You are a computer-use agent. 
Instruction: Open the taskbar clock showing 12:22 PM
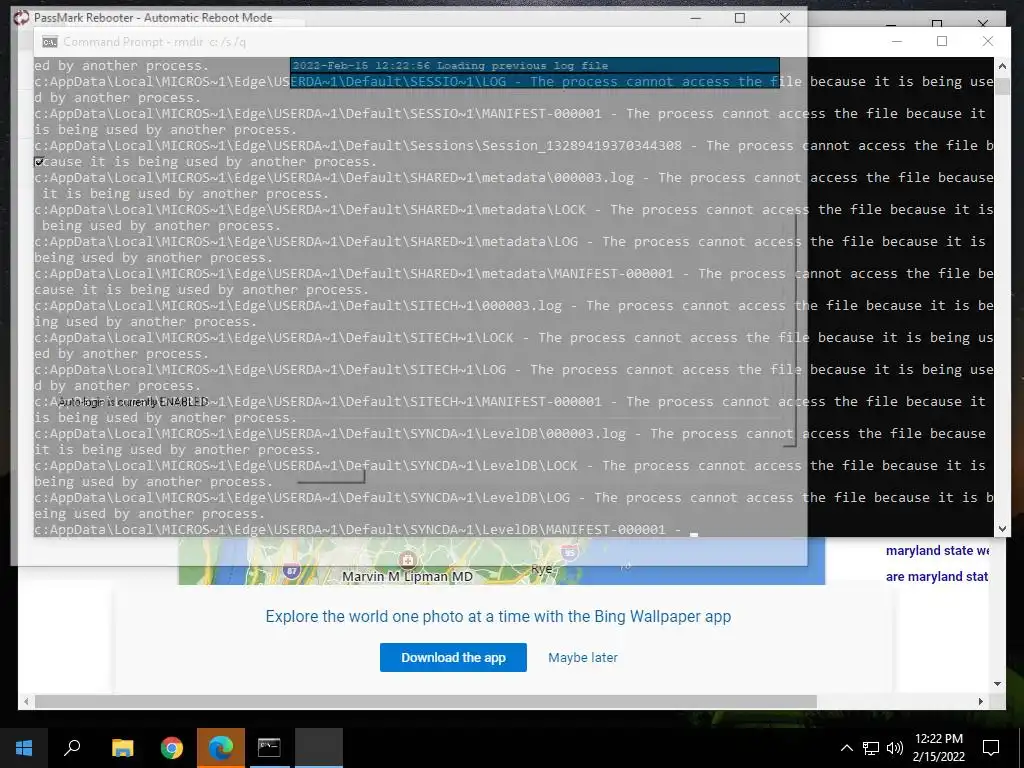point(938,748)
